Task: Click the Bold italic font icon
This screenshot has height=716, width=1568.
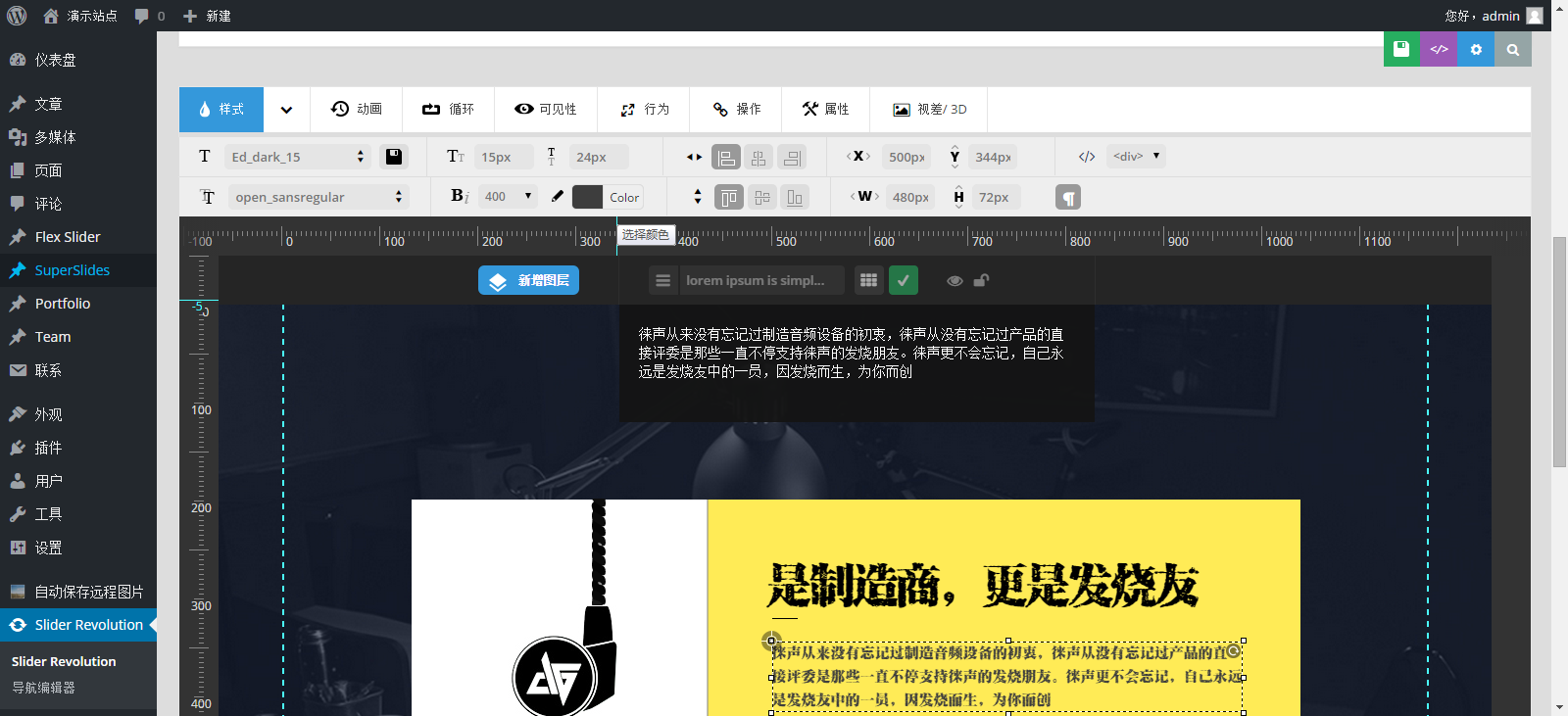Action: [459, 196]
